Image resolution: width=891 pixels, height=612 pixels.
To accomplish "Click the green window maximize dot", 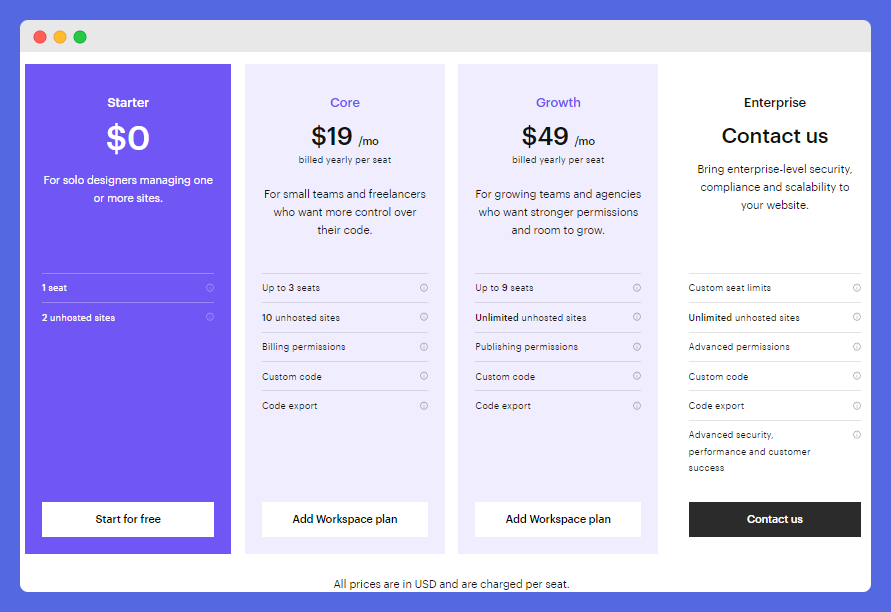I will [x=80, y=37].
